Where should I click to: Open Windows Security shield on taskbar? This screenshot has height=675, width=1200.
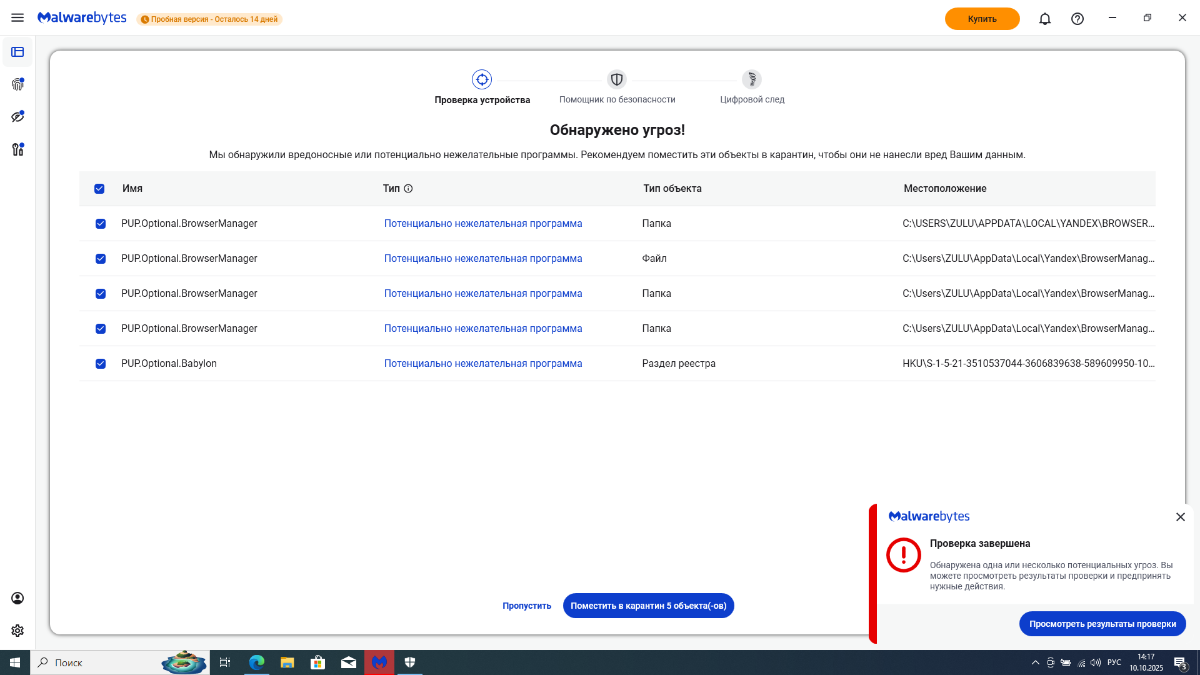410,662
